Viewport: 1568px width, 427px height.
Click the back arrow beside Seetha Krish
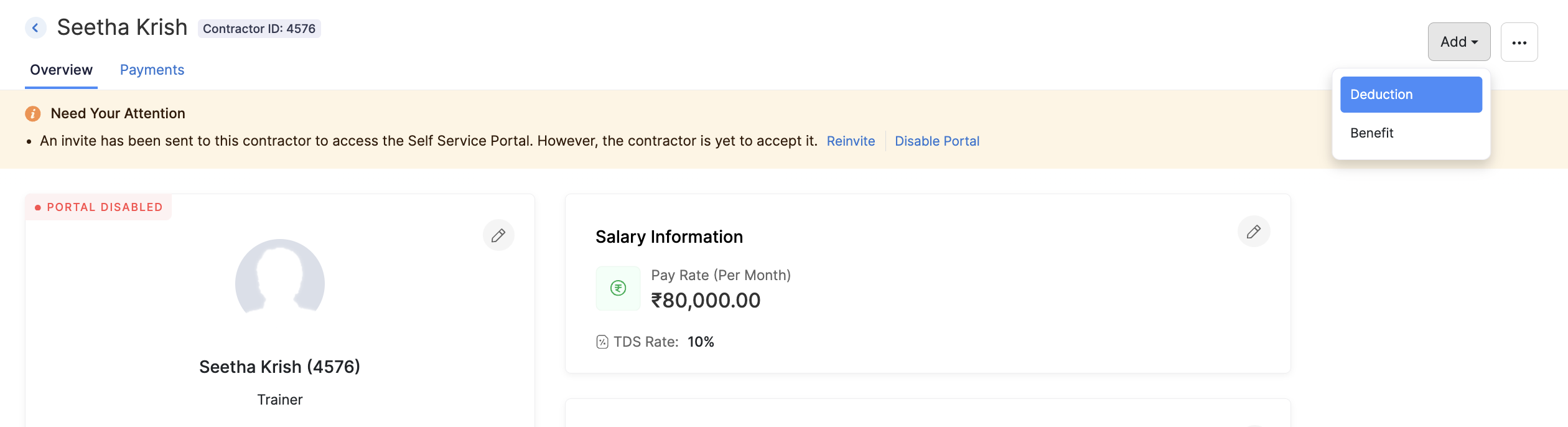tap(35, 28)
